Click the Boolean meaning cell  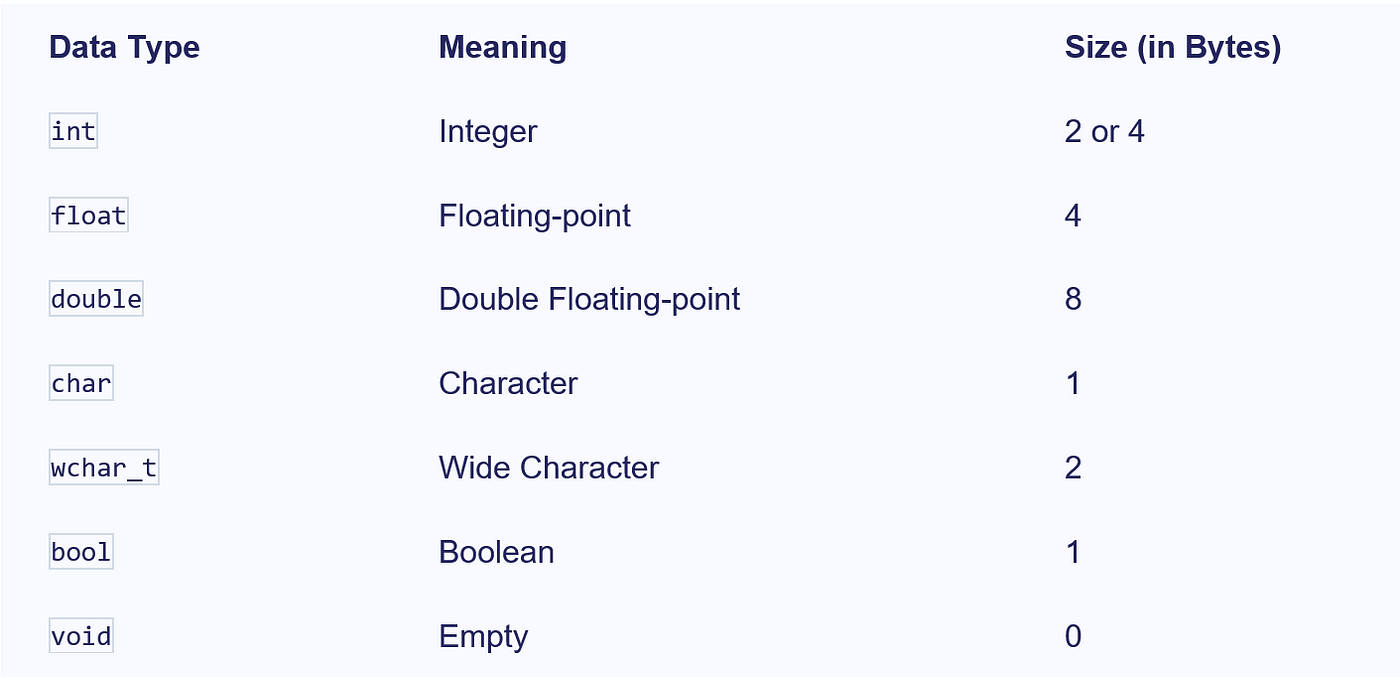point(496,552)
